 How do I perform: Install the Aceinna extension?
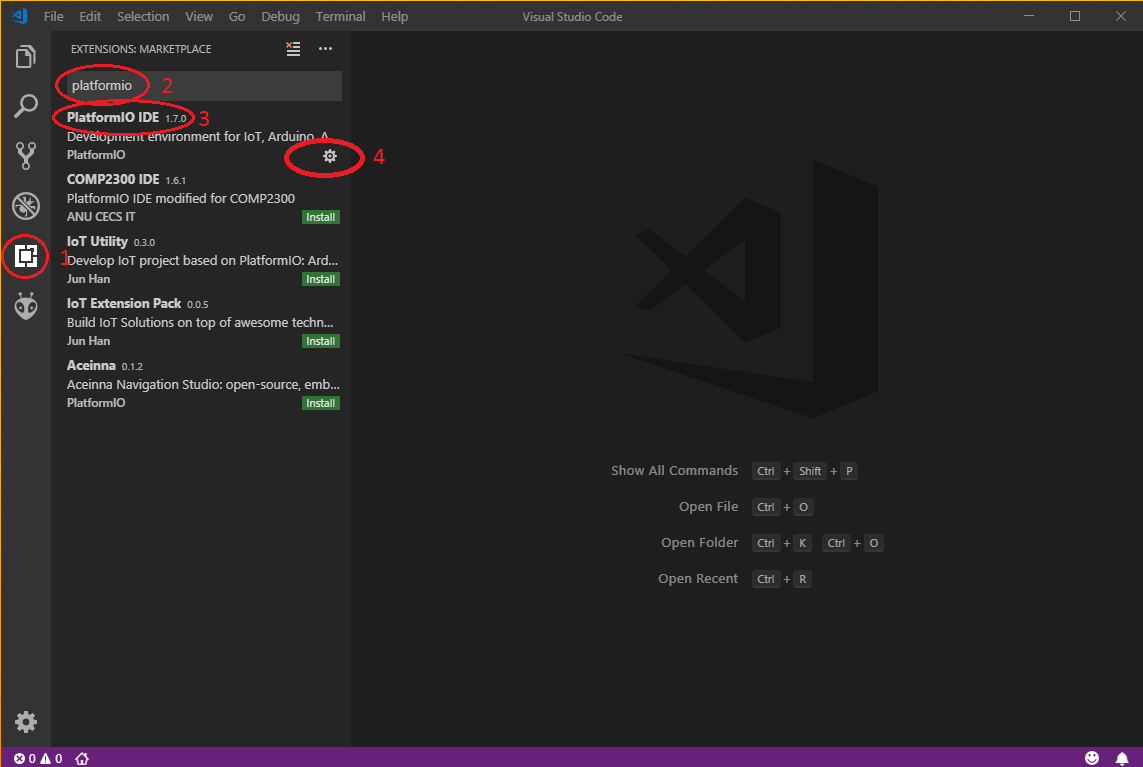click(321, 403)
